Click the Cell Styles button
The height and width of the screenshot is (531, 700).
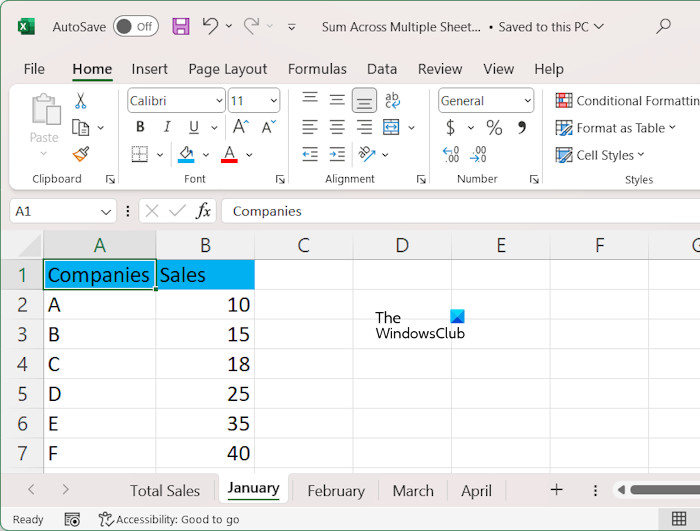coord(602,155)
